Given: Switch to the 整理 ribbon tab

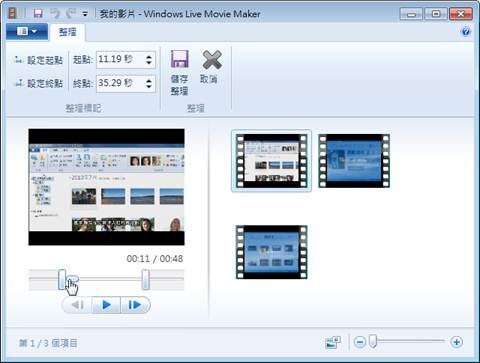Looking at the screenshot, I should pos(67,32).
